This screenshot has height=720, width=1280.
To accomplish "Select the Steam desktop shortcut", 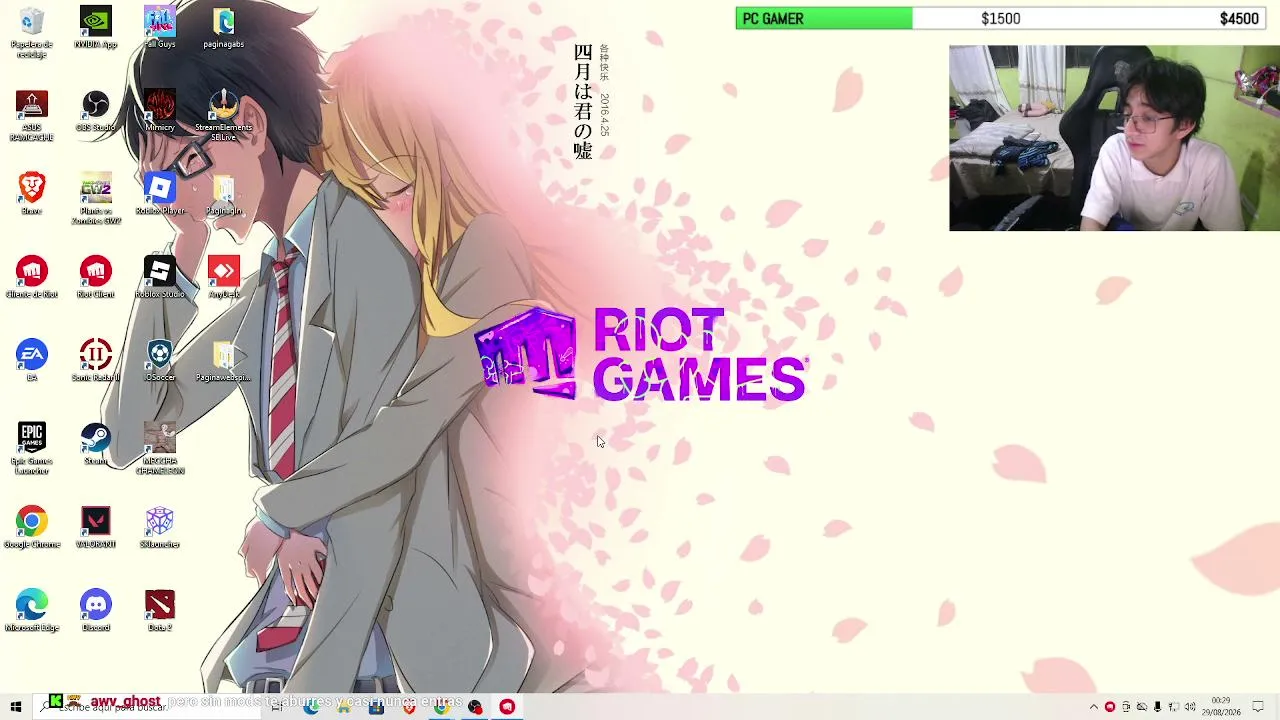I will [x=96, y=444].
